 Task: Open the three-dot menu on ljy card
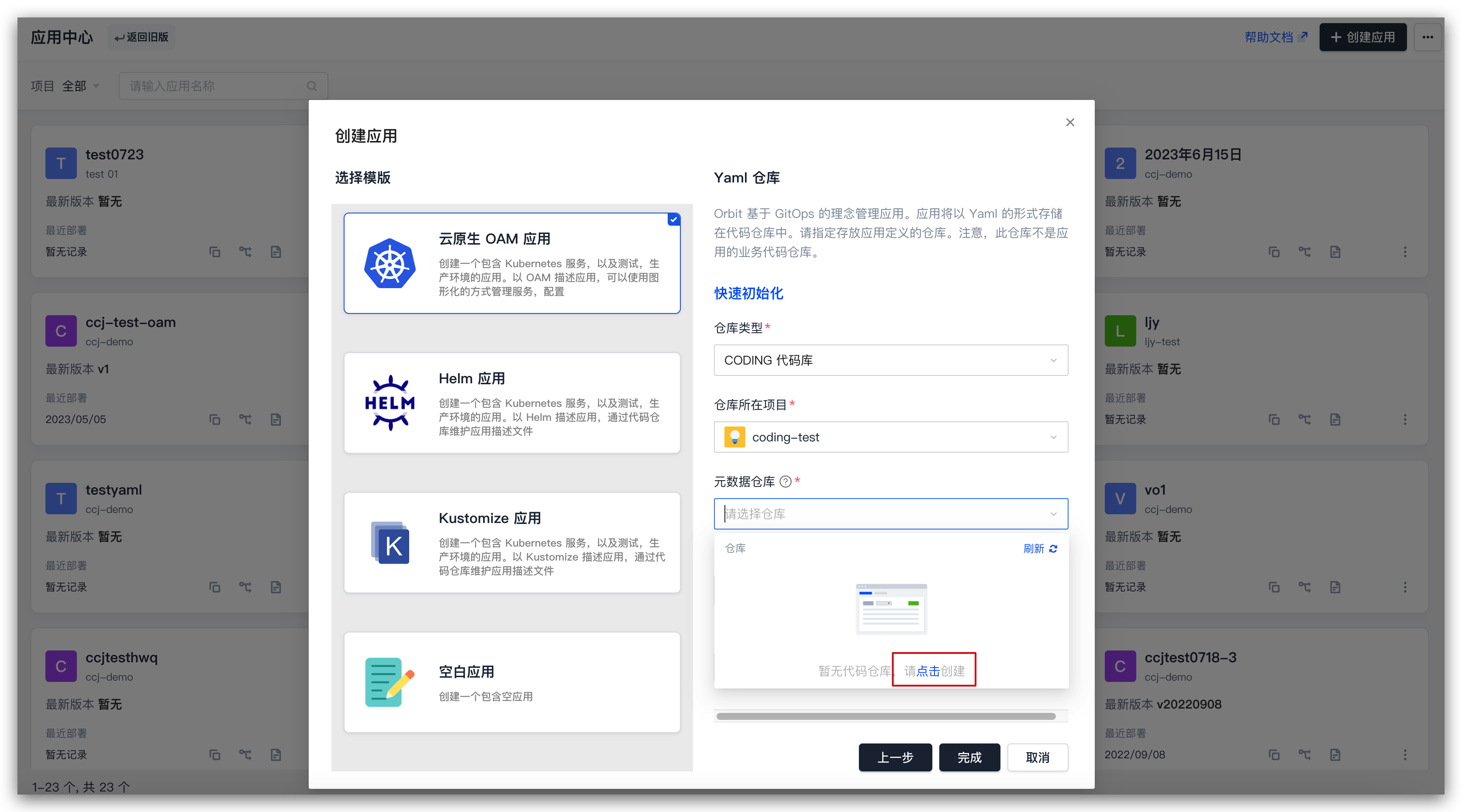click(1405, 420)
